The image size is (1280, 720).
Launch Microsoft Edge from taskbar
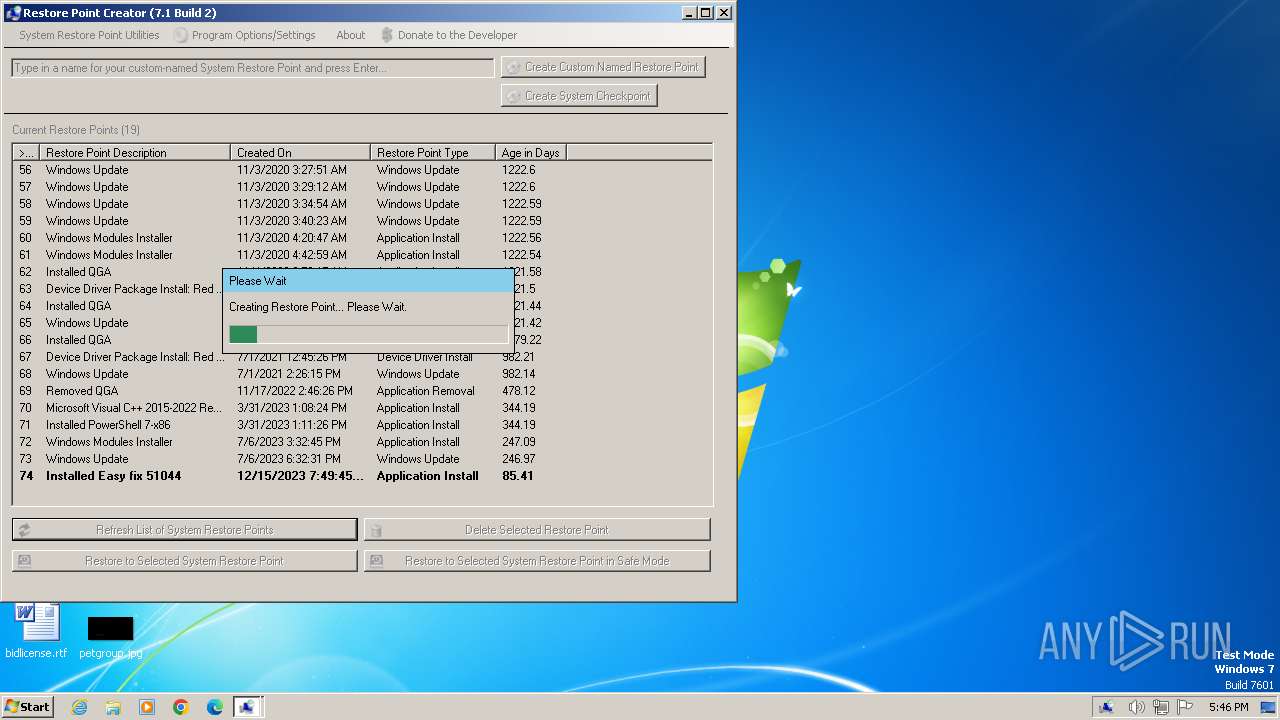tap(215, 707)
